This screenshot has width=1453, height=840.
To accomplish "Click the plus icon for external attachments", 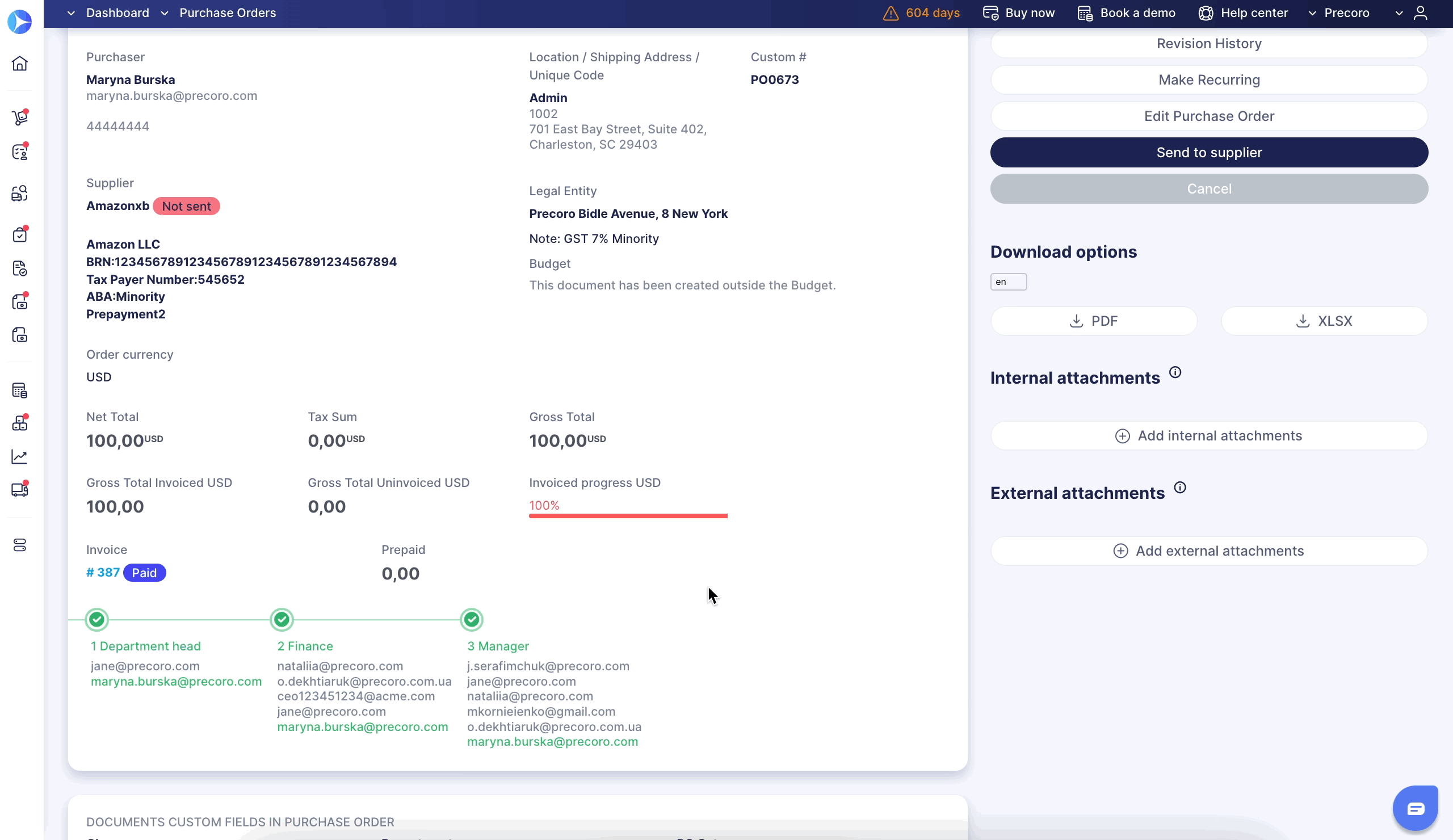I will tap(1120, 551).
